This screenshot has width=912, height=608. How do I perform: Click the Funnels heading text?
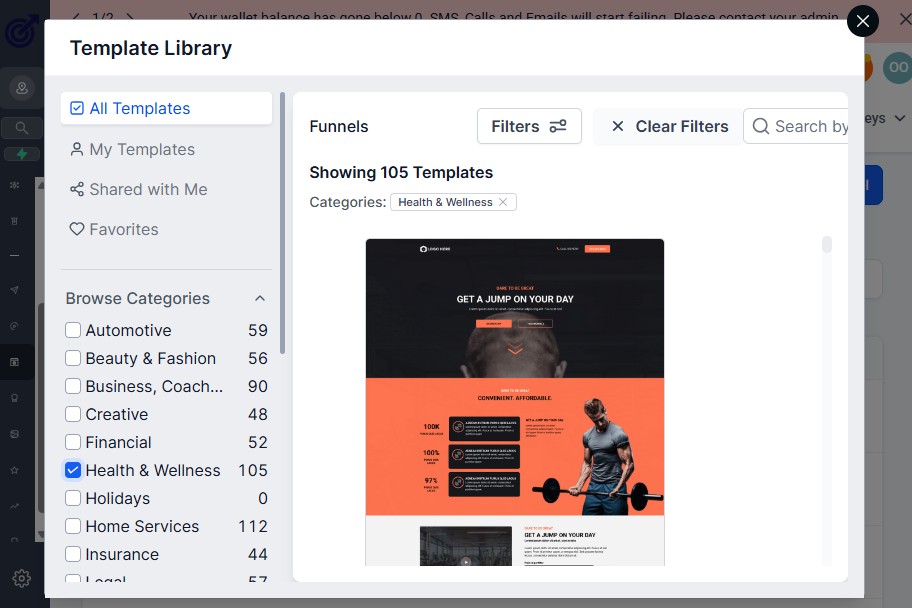tap(339, 126)
